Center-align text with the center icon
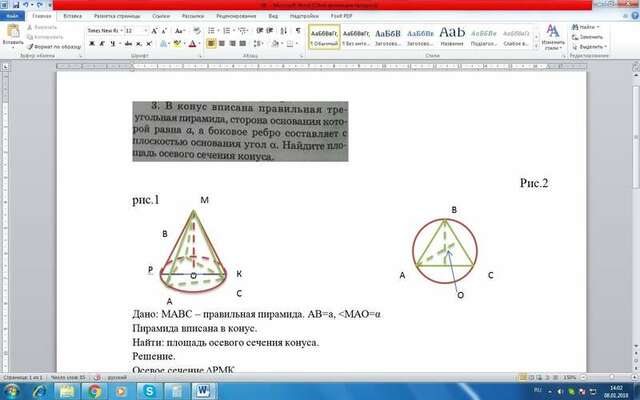This screenshot has height=400, width=640. click(x=222, y=44)
